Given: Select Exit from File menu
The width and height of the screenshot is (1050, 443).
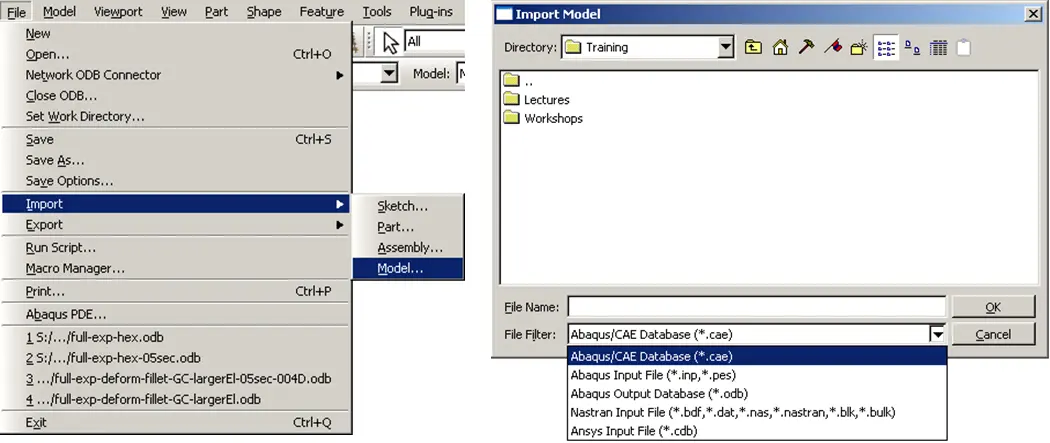Looking at the screenshot, I should (175, 422).
